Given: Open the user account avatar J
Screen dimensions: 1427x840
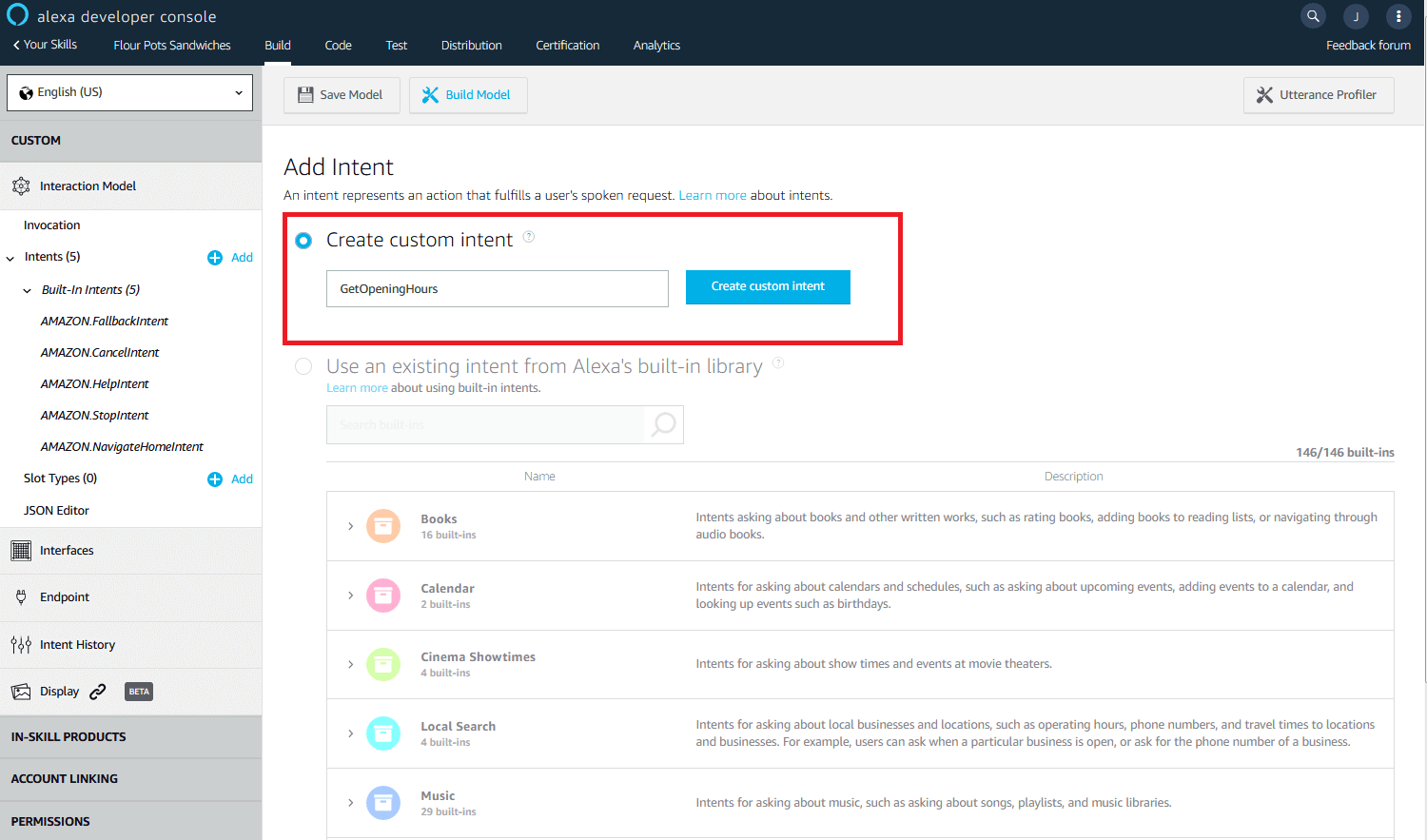Looking at the screenshot, I should [x=1356, y=16].
